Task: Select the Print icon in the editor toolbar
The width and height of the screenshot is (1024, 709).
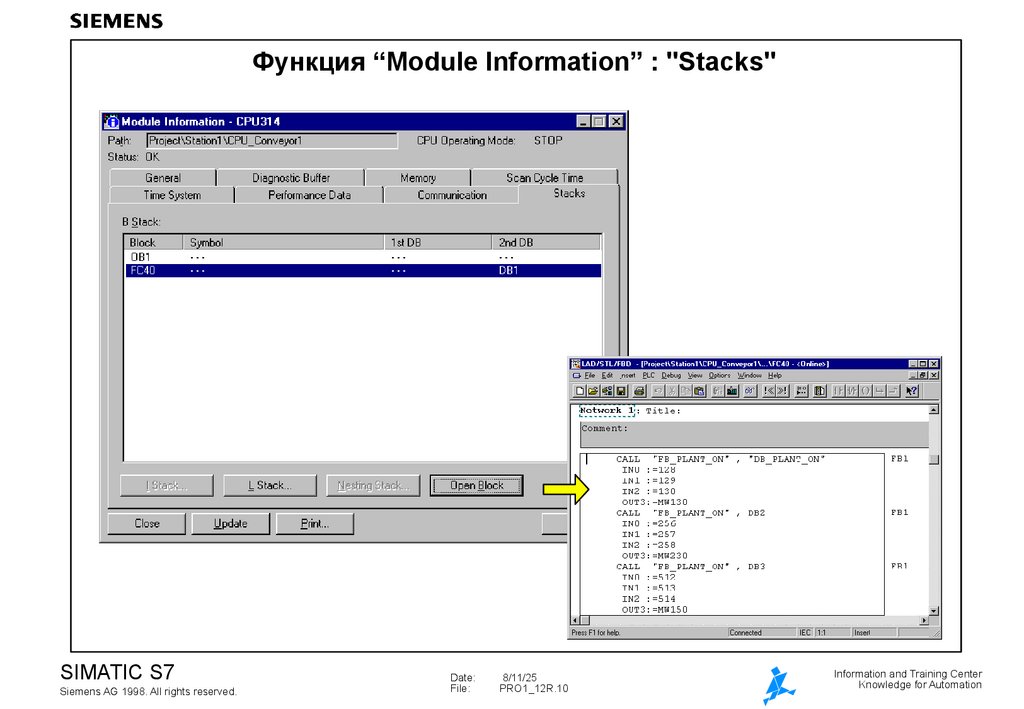Action: 638,390
